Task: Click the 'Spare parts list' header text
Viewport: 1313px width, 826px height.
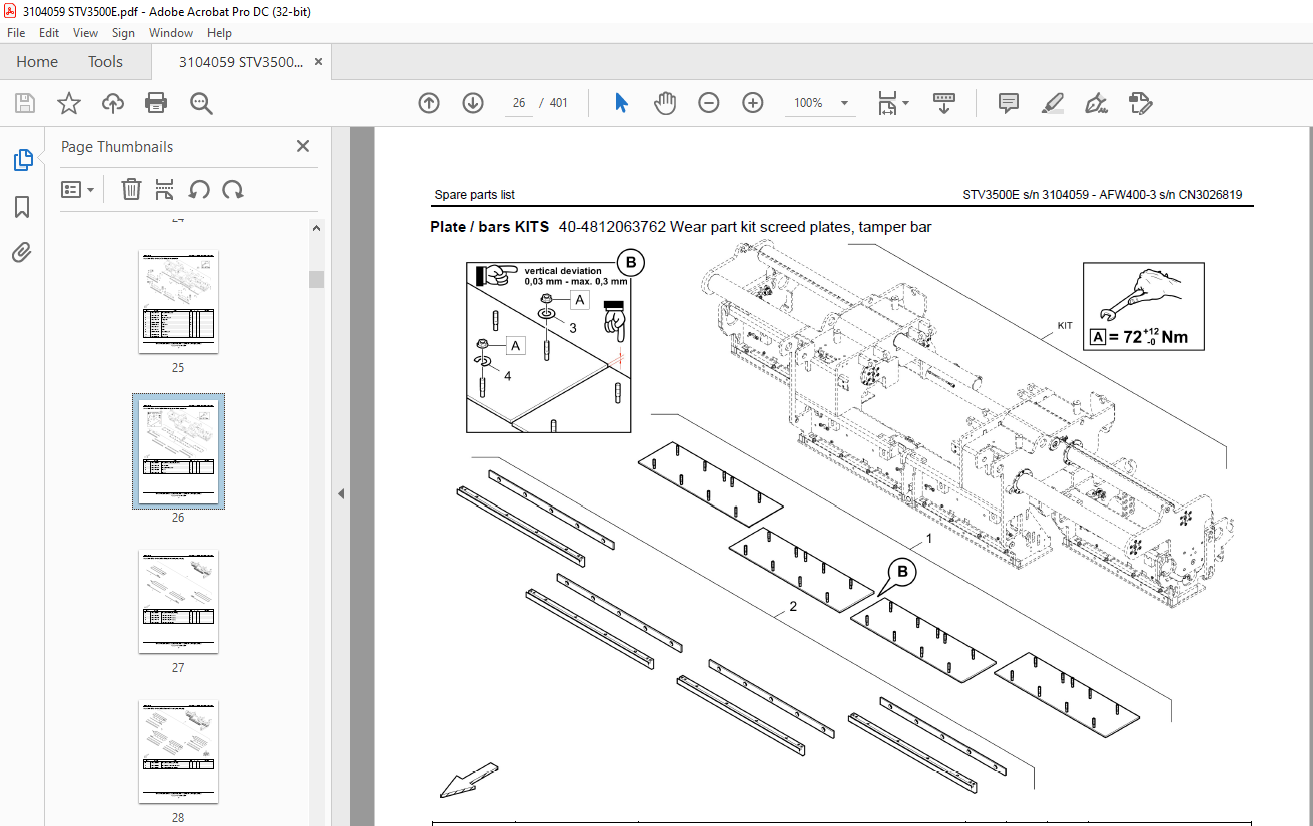Action: pyautogui.click(x=474, y=195)
